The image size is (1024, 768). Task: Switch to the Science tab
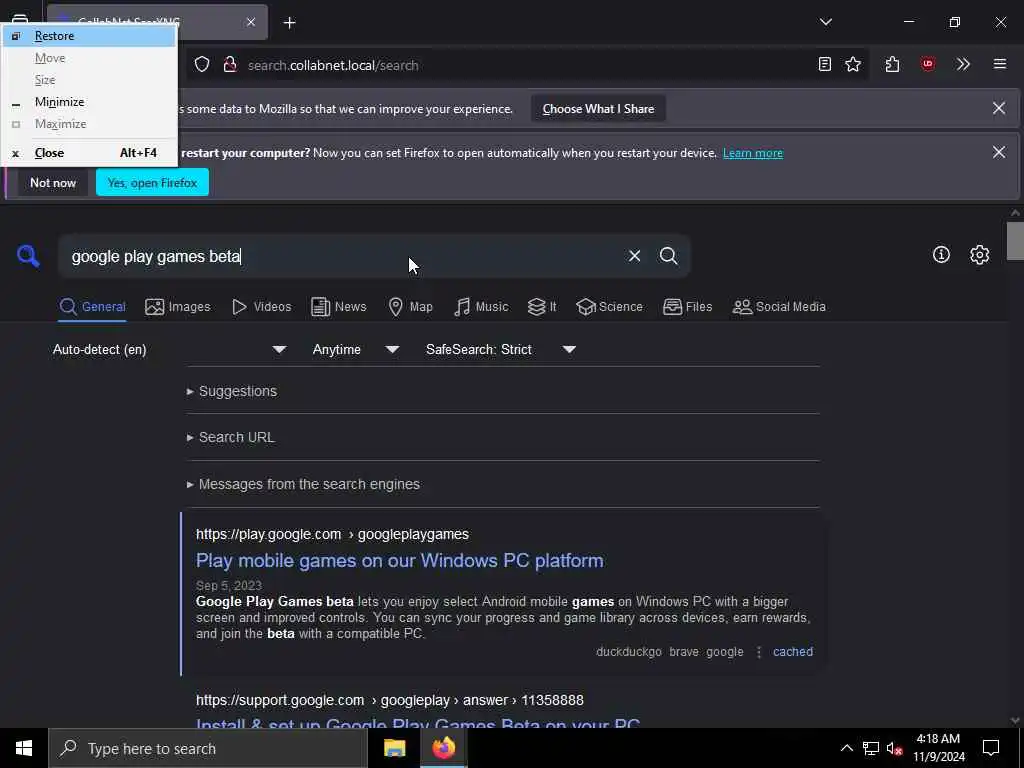tap(609, 307)
